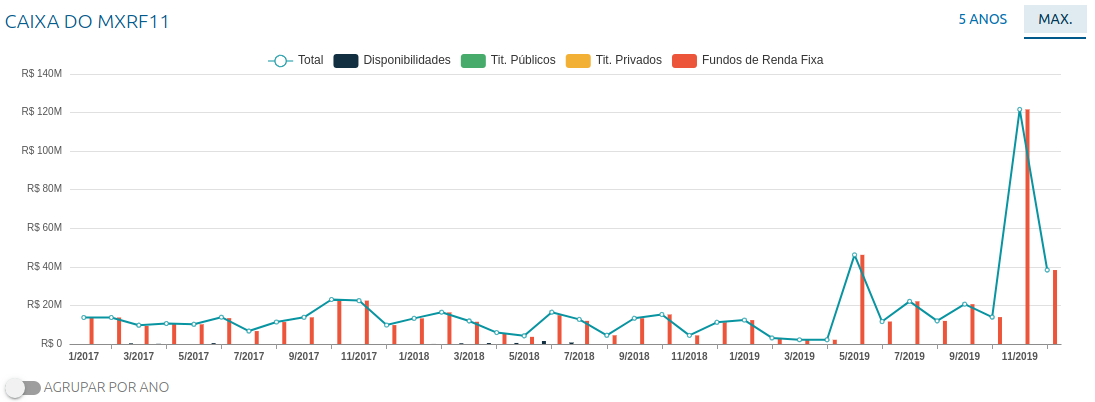Click the R$ 80M y-axis label
Viewport: 1095px width, 402px height.
tap(45, 189)
